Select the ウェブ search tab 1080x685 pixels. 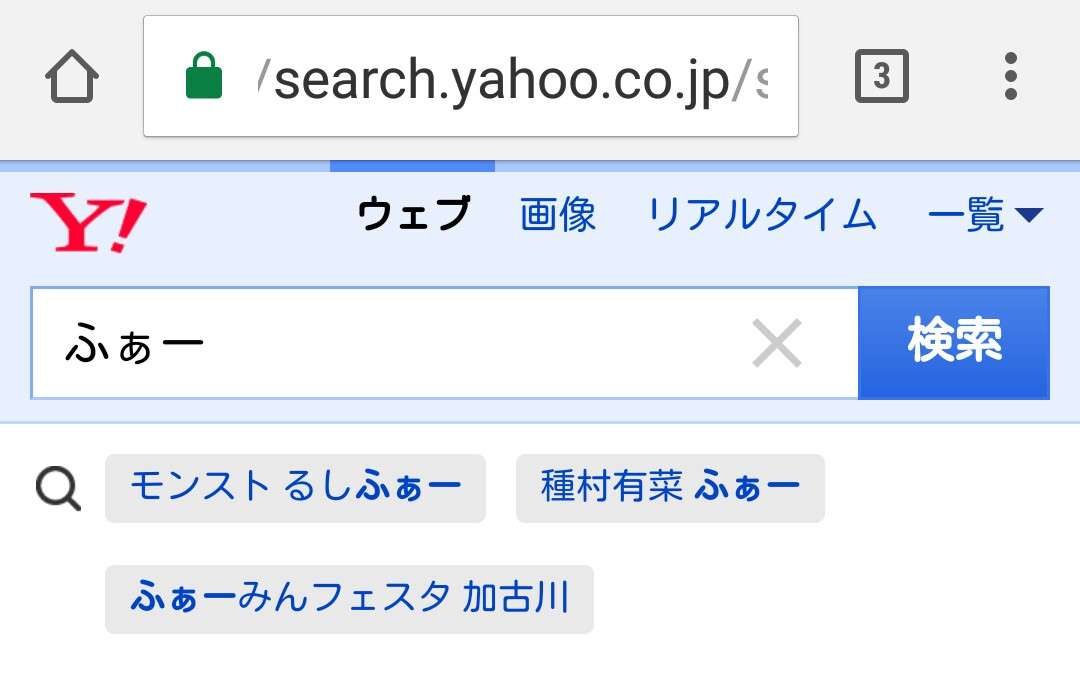coord(415,213)
